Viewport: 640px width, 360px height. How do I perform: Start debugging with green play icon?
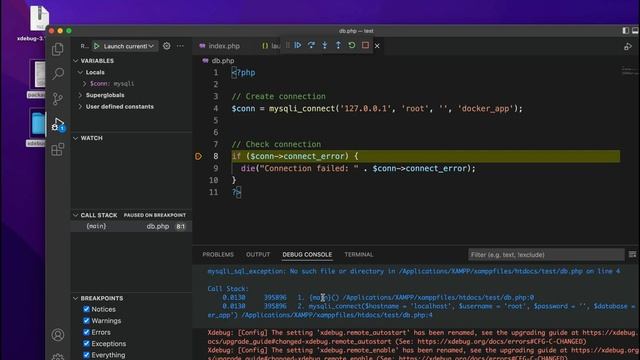96,46
